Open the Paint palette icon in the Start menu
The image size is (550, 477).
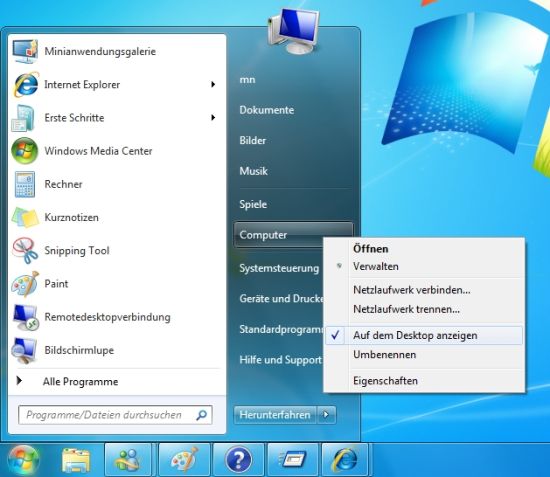(25, 284)
